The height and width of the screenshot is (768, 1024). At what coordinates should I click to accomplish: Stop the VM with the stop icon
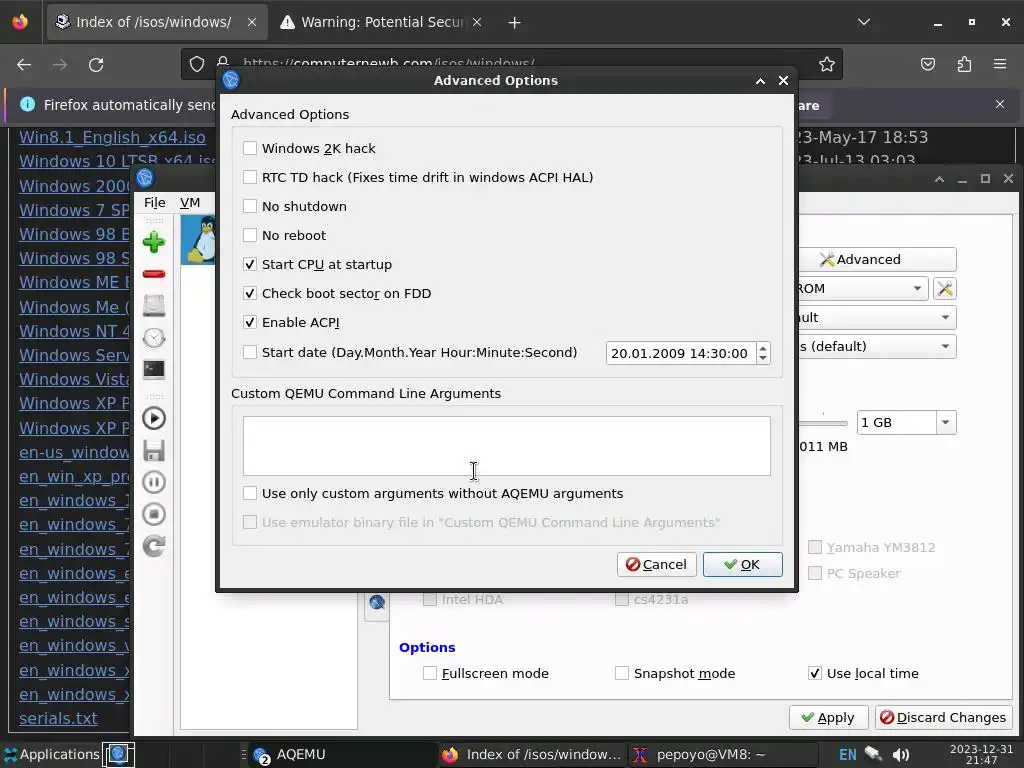(154, 515)
